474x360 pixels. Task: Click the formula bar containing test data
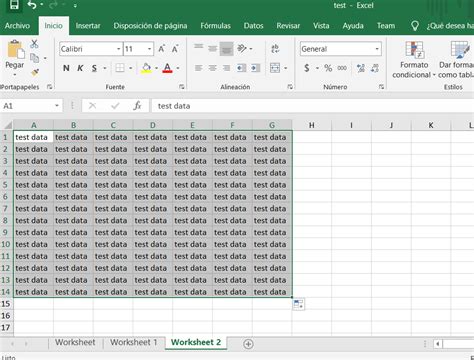[x=313, y=106]
